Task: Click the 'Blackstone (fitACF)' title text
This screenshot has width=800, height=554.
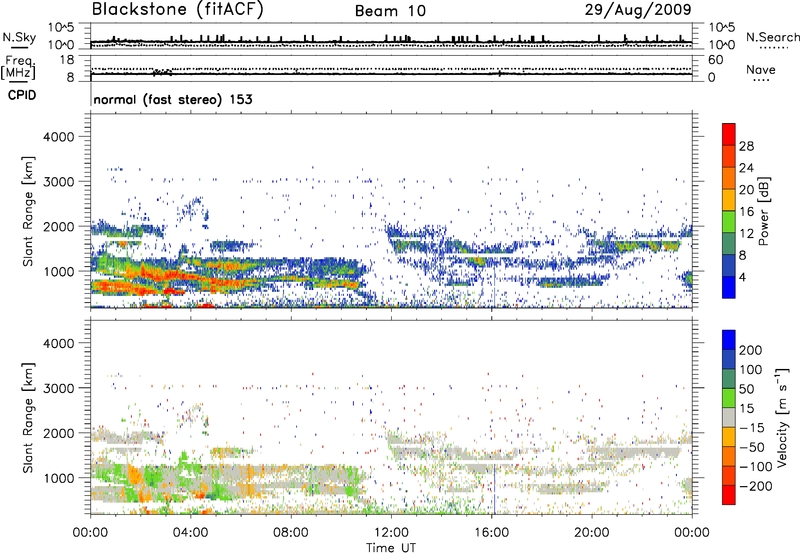Action: (178, 10)
